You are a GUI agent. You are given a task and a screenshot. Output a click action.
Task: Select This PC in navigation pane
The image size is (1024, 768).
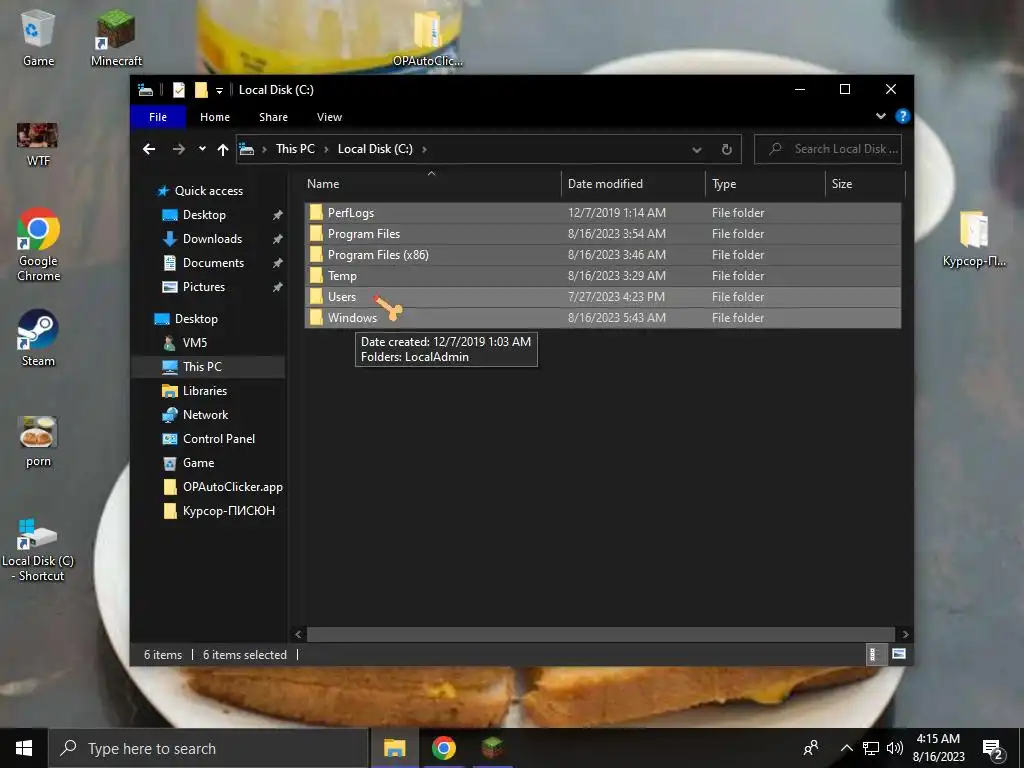pyautogui.click(x=208, y=367)
